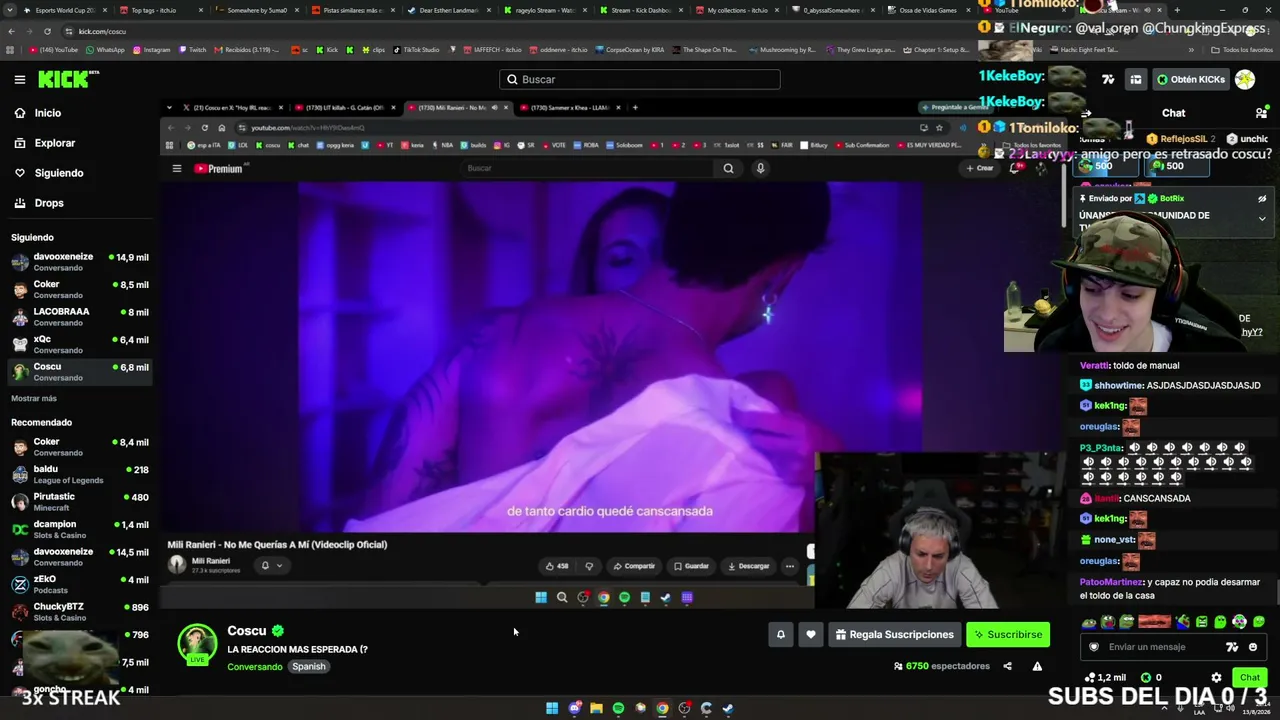Expand the pinned BotRix message chevron
This screenshot has height=720, width=1280.
pyautogui.click(x=1262, y=218)
